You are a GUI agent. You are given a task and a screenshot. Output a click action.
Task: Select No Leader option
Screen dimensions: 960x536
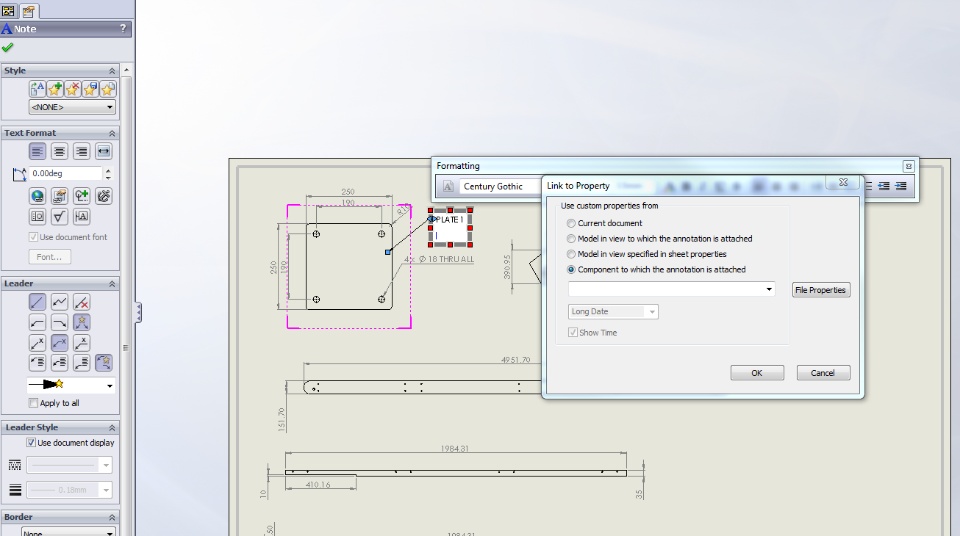click(81, 302)
